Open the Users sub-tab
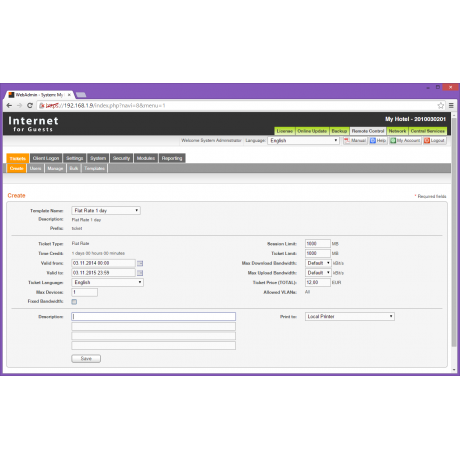The width and height of the screenshot is (460, 460). 35,168
